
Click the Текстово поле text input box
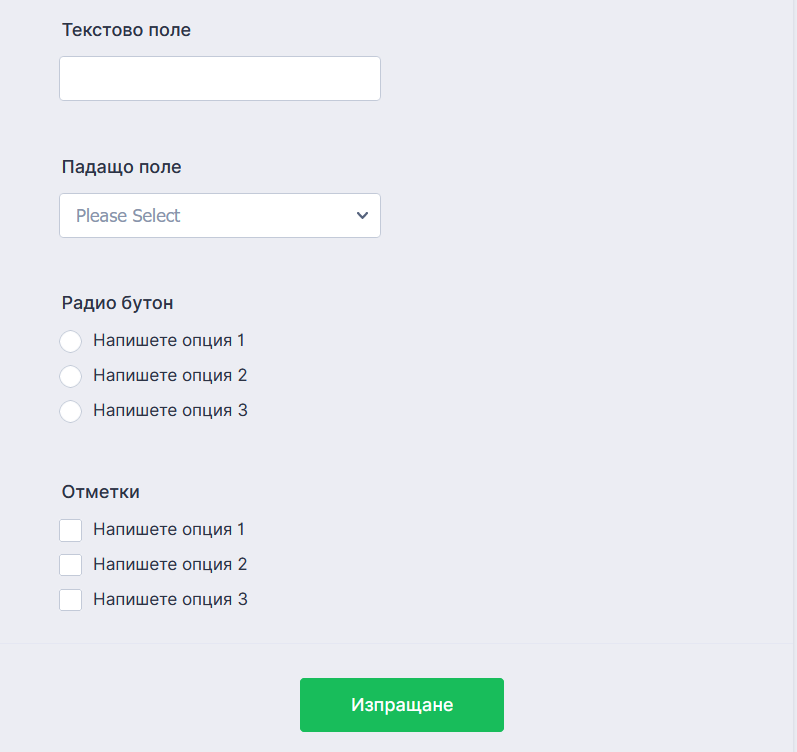pyautogui.click(x=220, y=78)
